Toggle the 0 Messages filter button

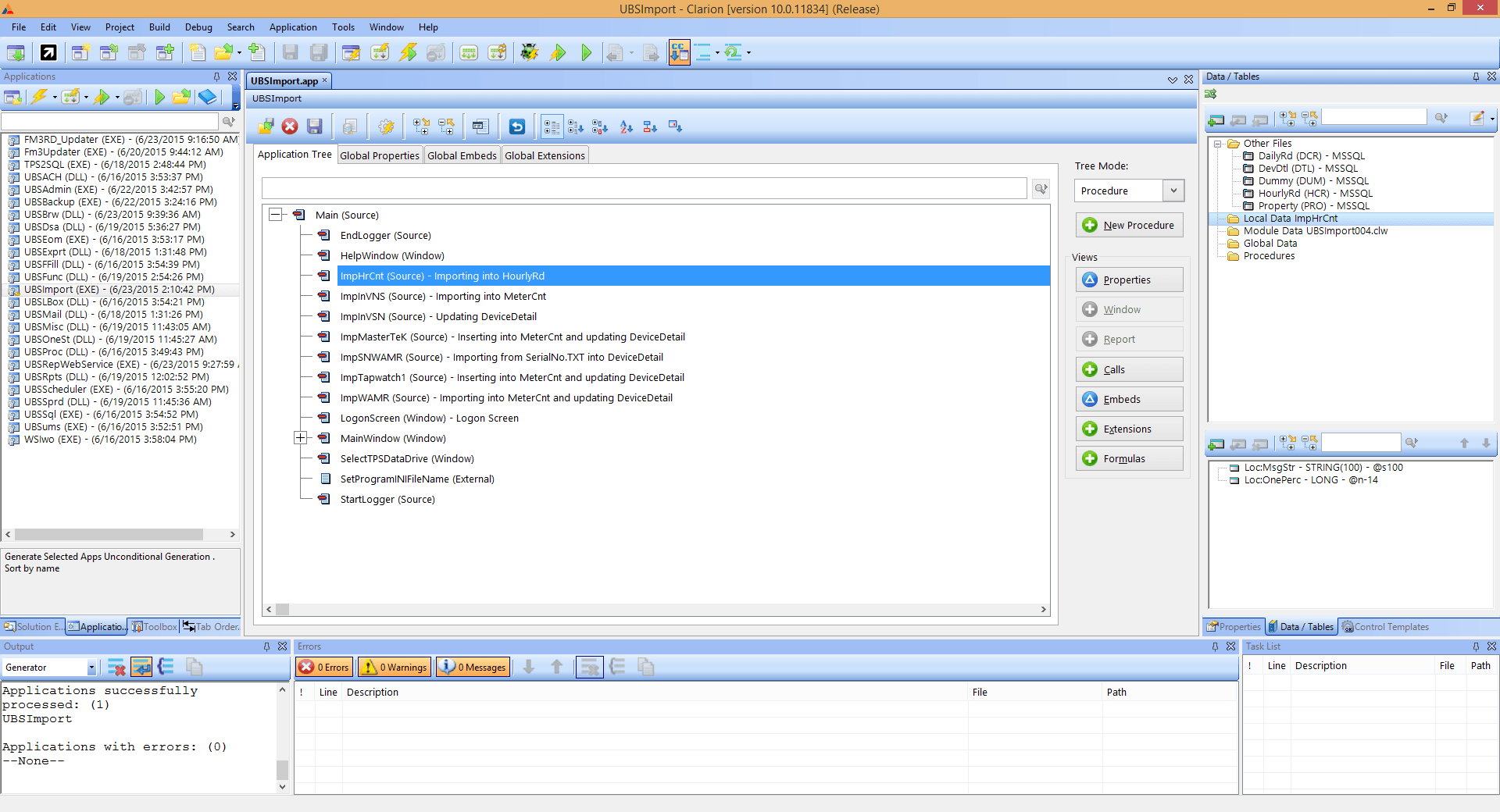[x=473, y=667]
